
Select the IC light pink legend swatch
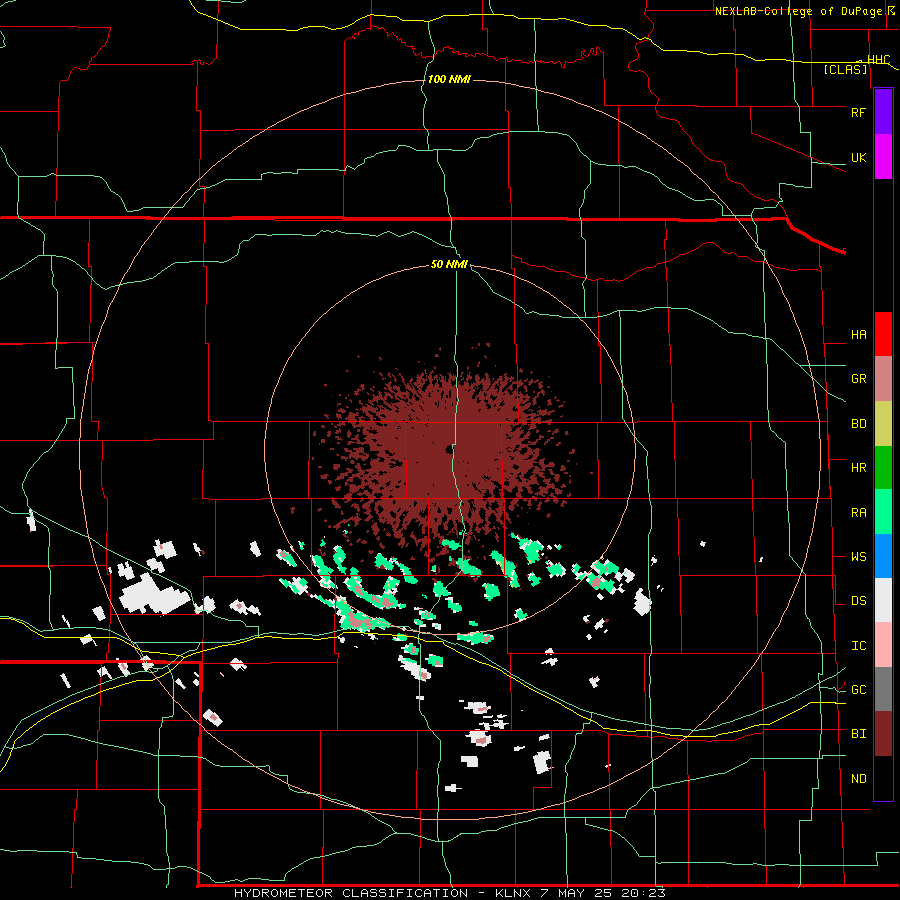(883, 645)
